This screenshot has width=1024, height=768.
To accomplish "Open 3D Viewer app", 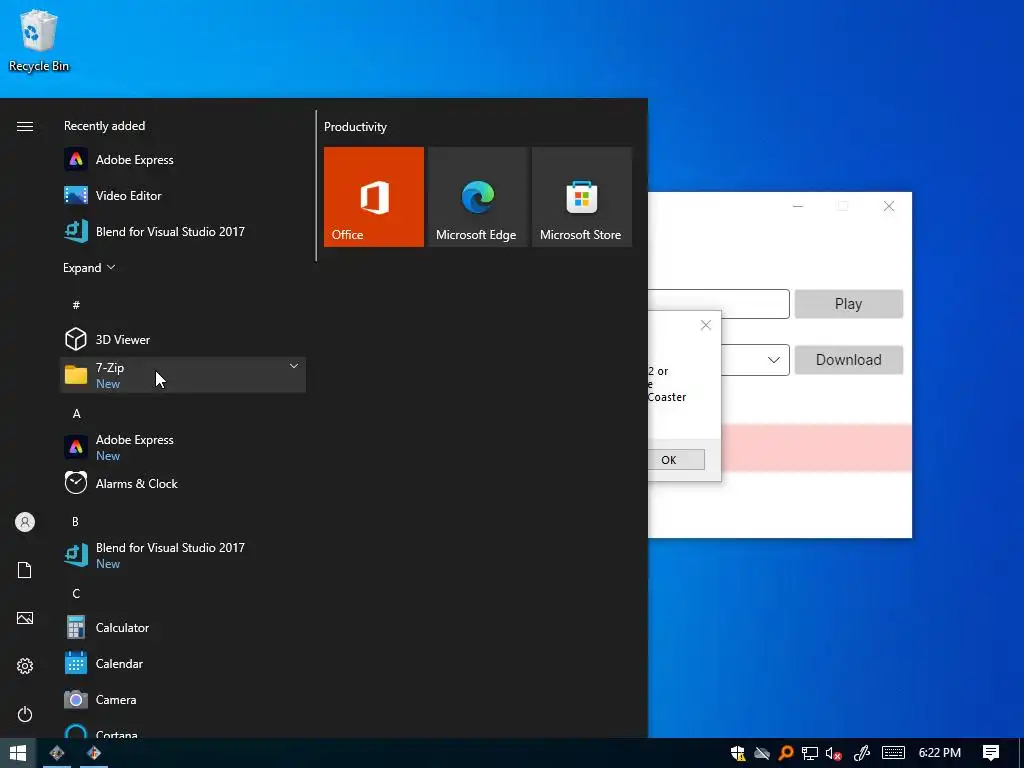I will 183,340.
